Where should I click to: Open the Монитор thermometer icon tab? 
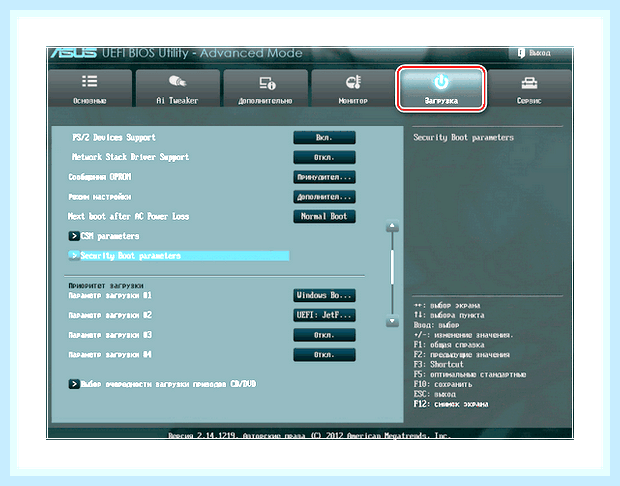(x=353, y=82)
